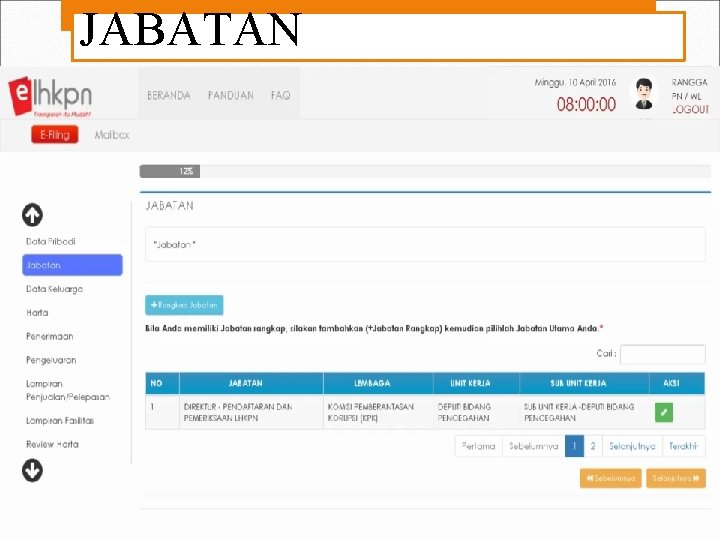This screenshot has height=540, width=720.
Task: Click Sebelumnya in table pagination
Action: (x=534, y=446)
